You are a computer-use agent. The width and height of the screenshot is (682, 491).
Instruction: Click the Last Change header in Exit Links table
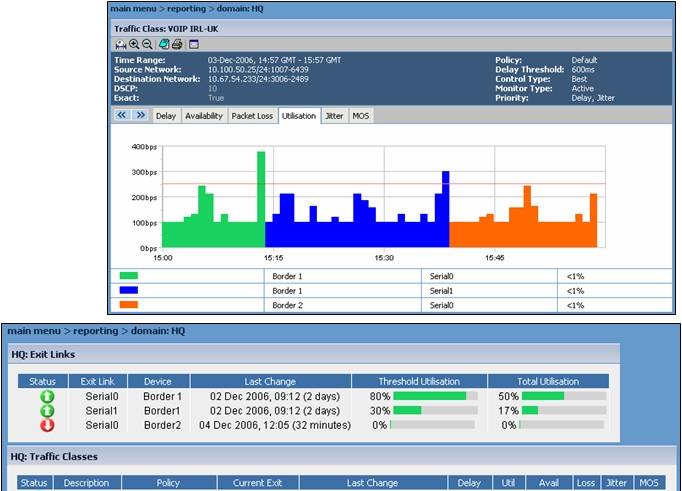click(x=270, y=381)
